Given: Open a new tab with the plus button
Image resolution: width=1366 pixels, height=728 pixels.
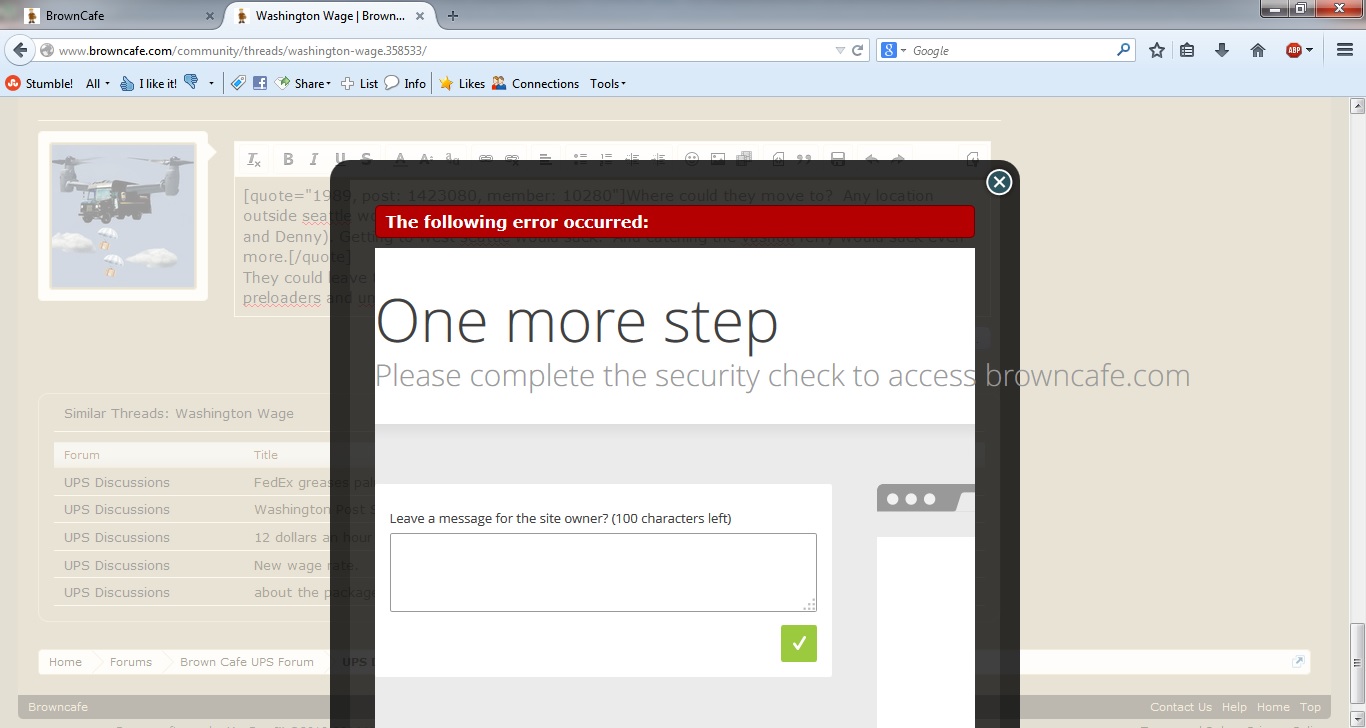Looking at the screenshot, I should coord(453,15).
